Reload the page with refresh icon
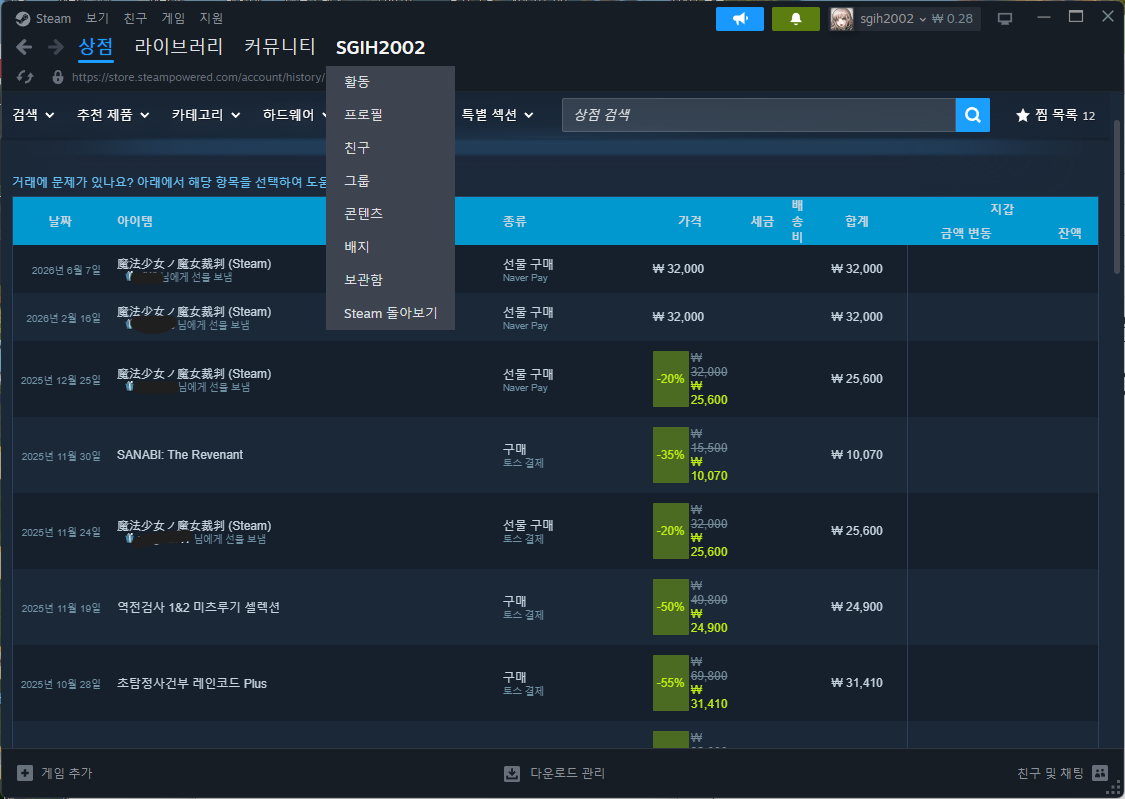This screenshot has height=799, width=1125. [25, 77]
